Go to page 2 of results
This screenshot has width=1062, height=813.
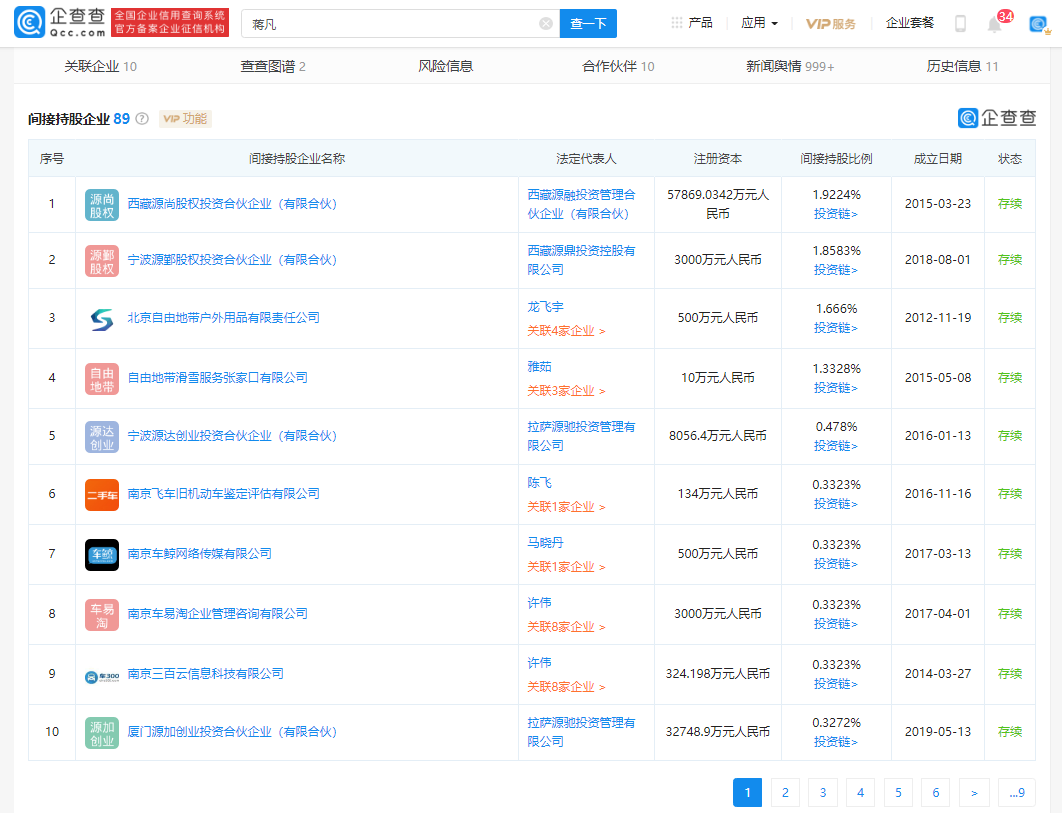pos(785,793)
